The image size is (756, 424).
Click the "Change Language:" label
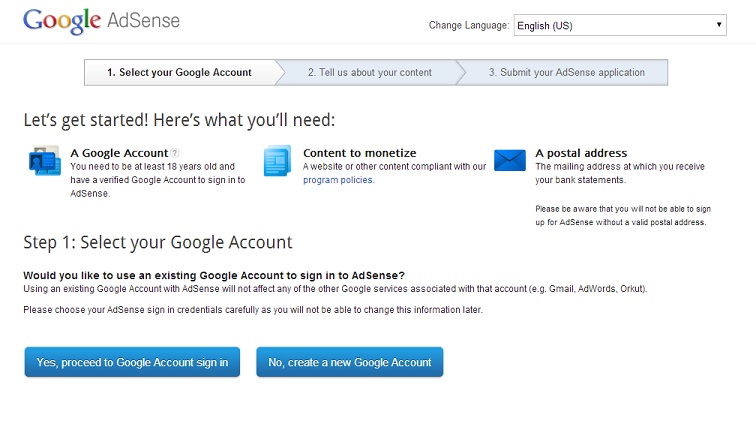(469, 25)
